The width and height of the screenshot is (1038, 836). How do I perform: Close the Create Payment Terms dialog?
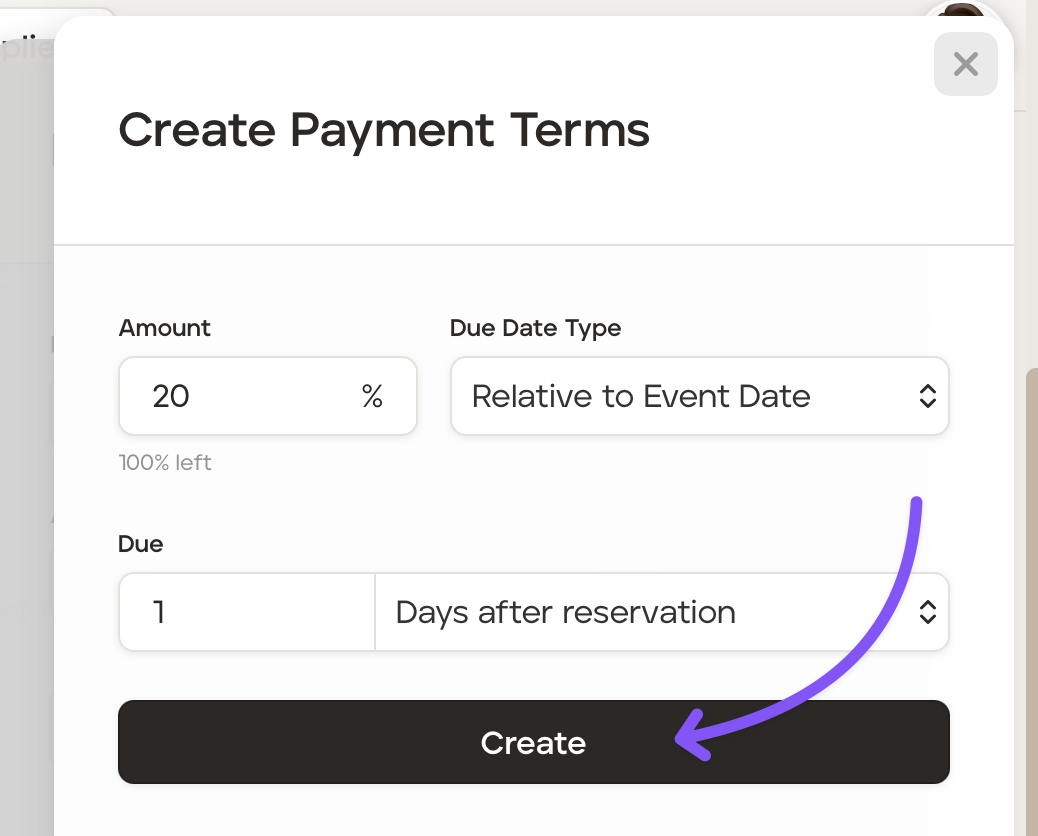click(965, 65)
